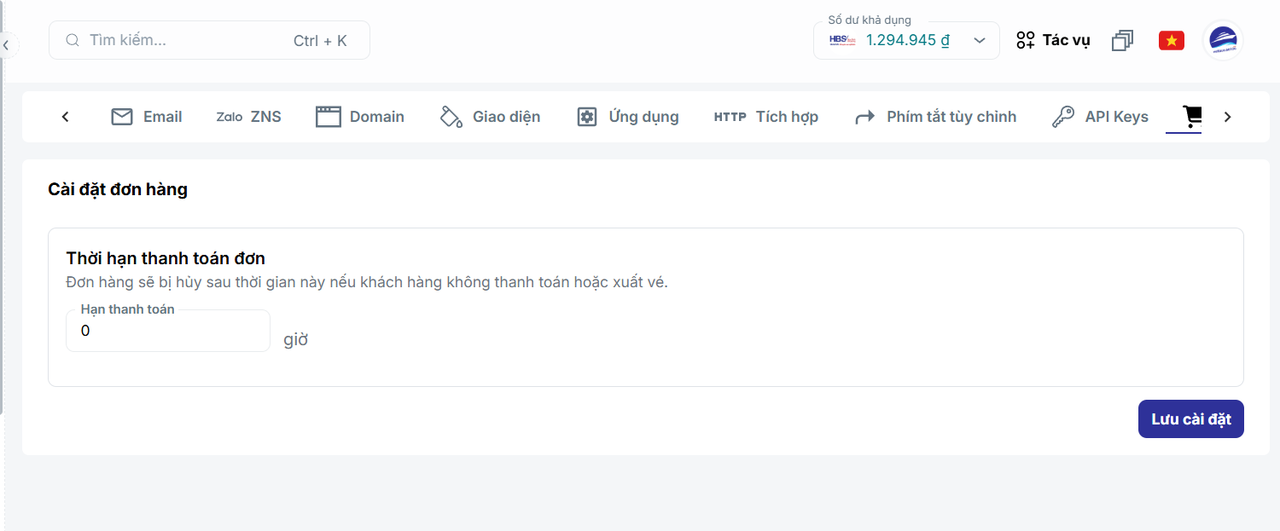Viewport: 1280px width, 531px height.
Task: Open the Ứng dụng tab
Action: 628,117
